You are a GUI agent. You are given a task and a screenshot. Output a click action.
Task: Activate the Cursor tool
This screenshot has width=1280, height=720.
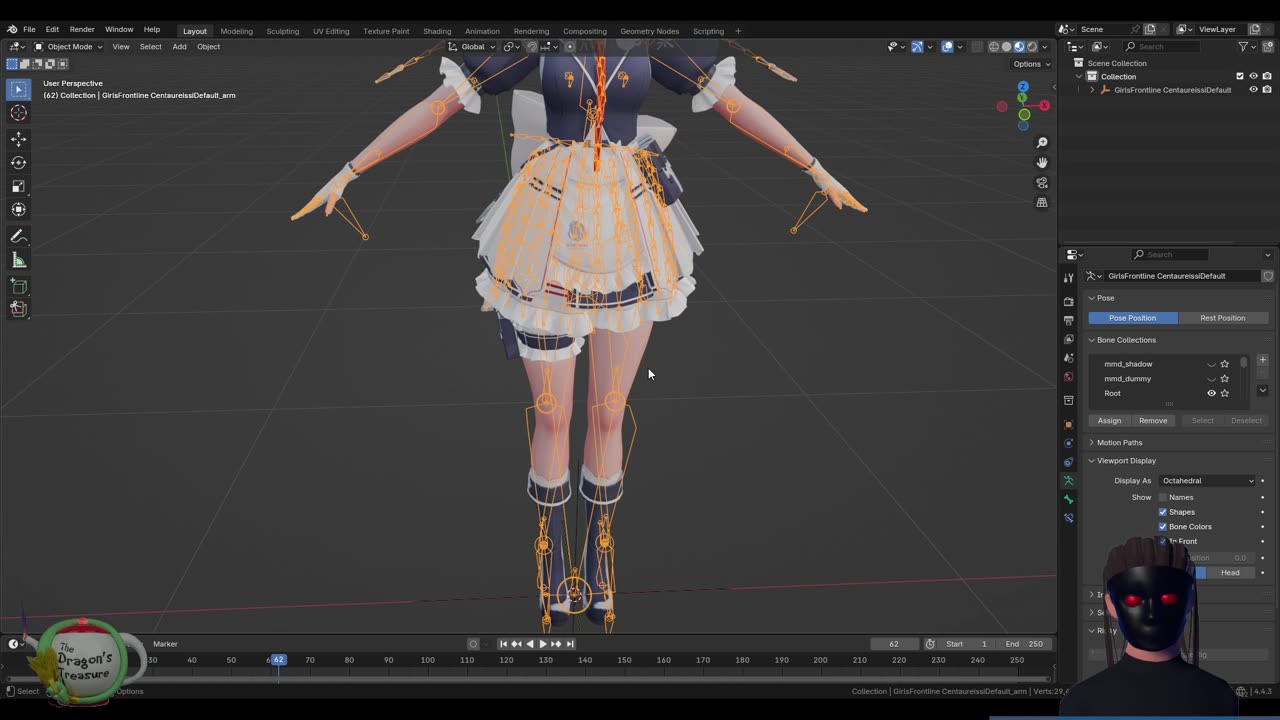(x=18, y=113)
